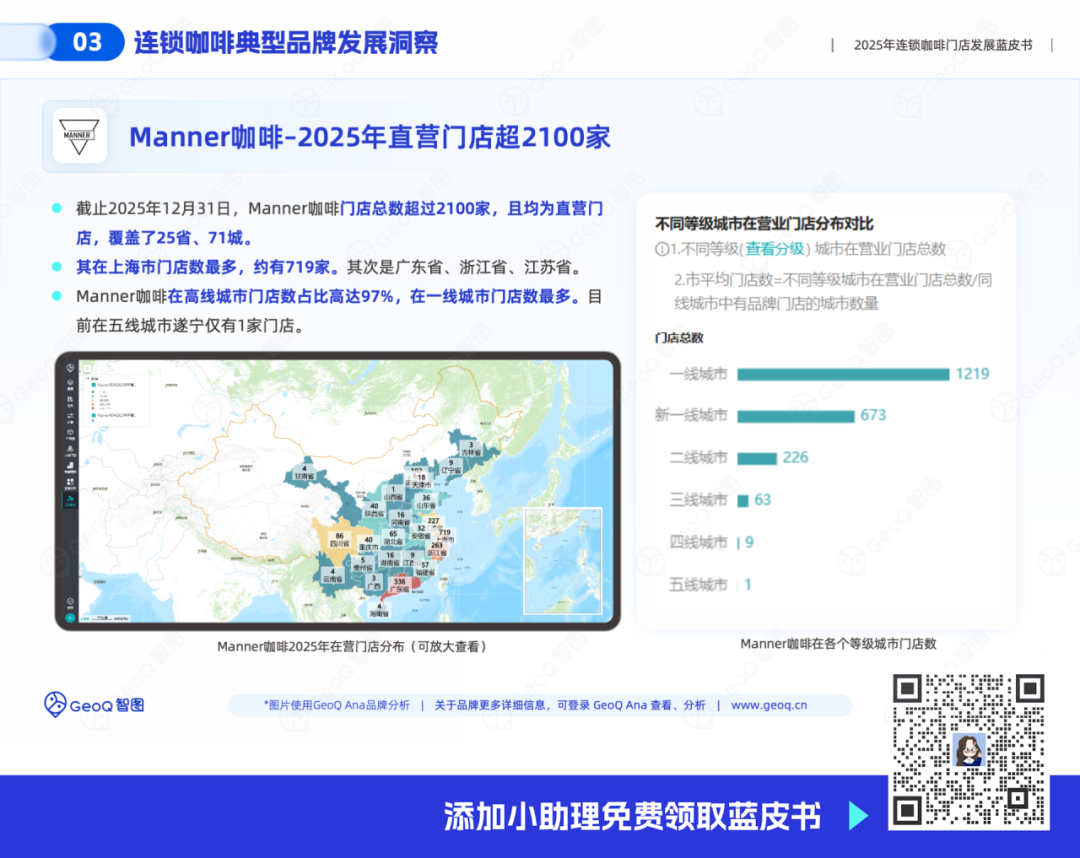Select the 新一线城市 bar showing 673
The width and height of the screenshot is (1080, 858).
tap(795, 416)
